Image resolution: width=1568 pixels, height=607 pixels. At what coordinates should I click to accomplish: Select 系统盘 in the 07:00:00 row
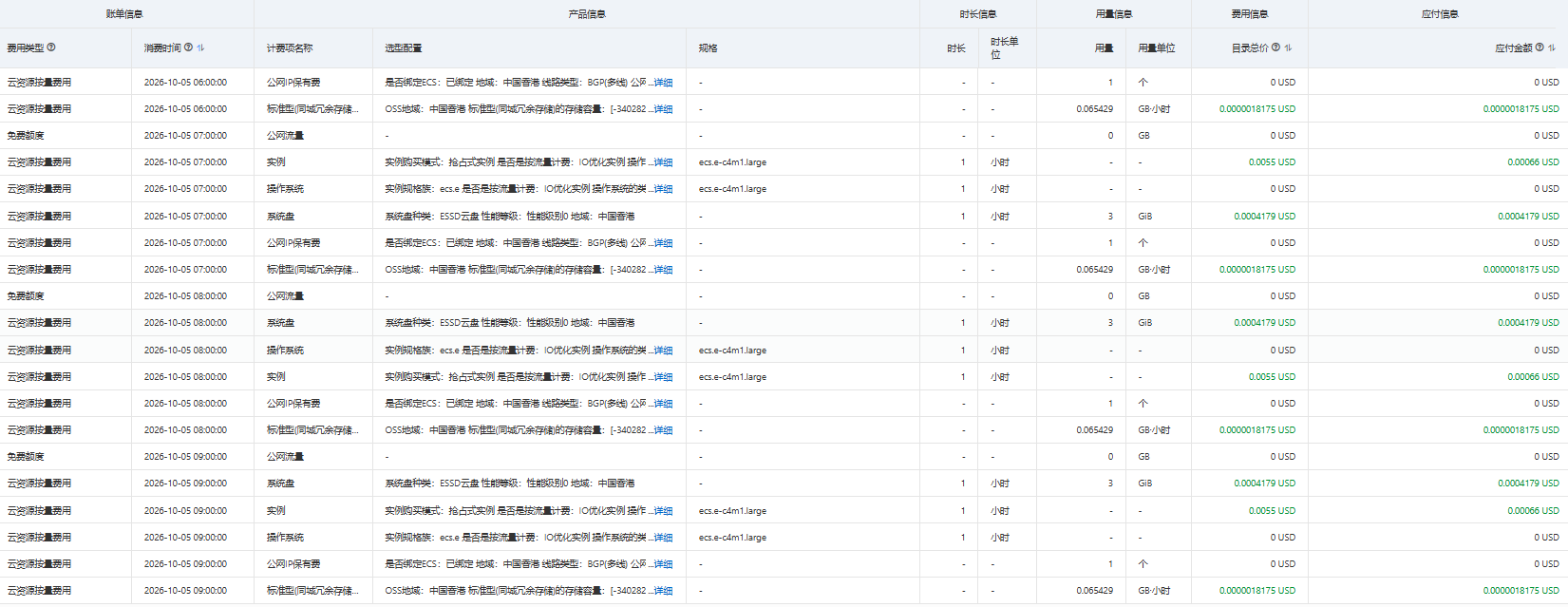pyautogui.click(x=280, y=217)
